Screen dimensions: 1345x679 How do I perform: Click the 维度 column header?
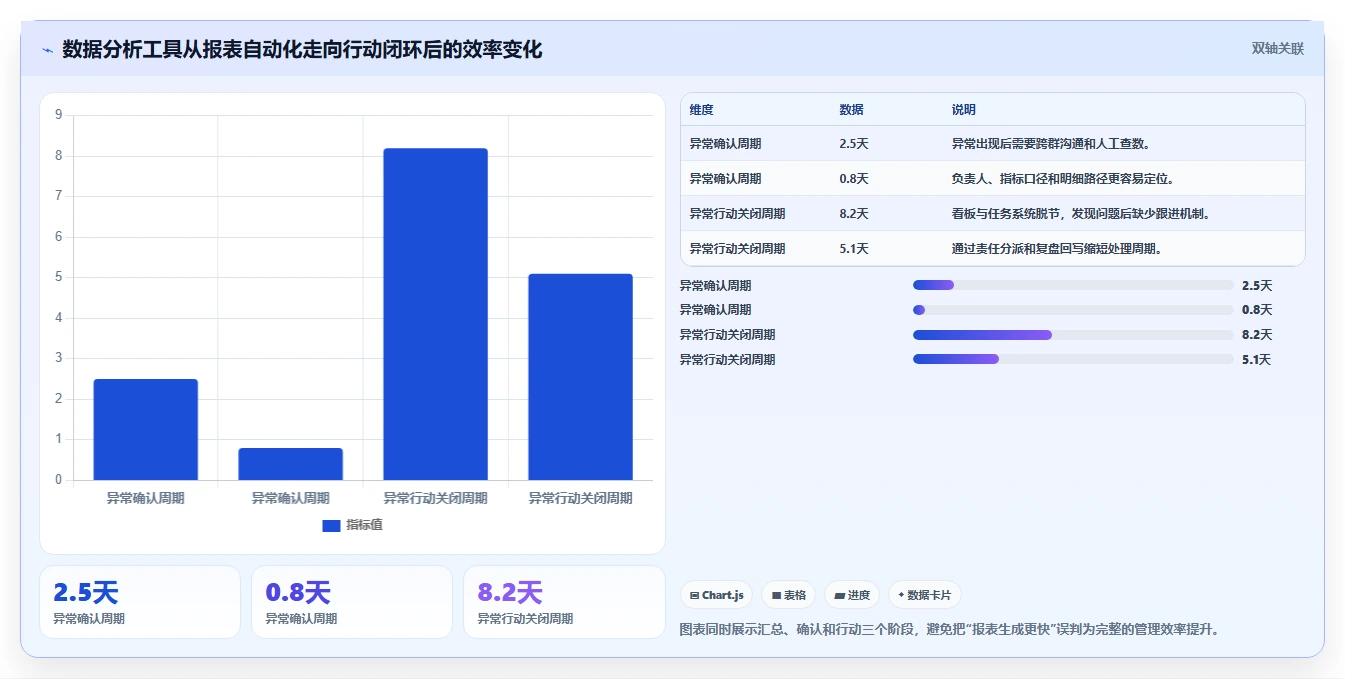point(702,110)
